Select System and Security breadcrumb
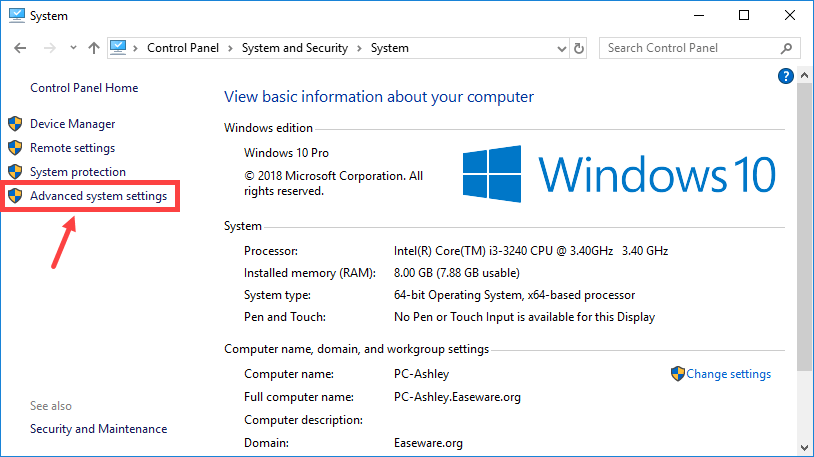Viewport: 814px width, 457px height. (294, 48)
